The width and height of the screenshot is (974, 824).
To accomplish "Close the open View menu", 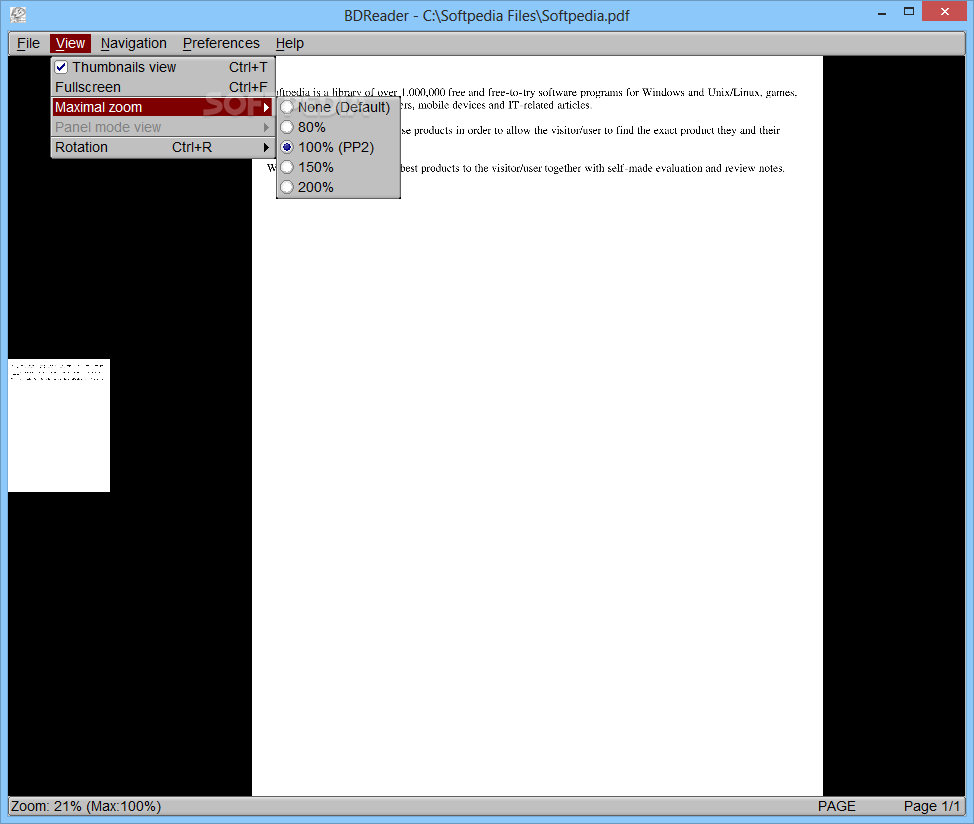I will tap(70, 43).
